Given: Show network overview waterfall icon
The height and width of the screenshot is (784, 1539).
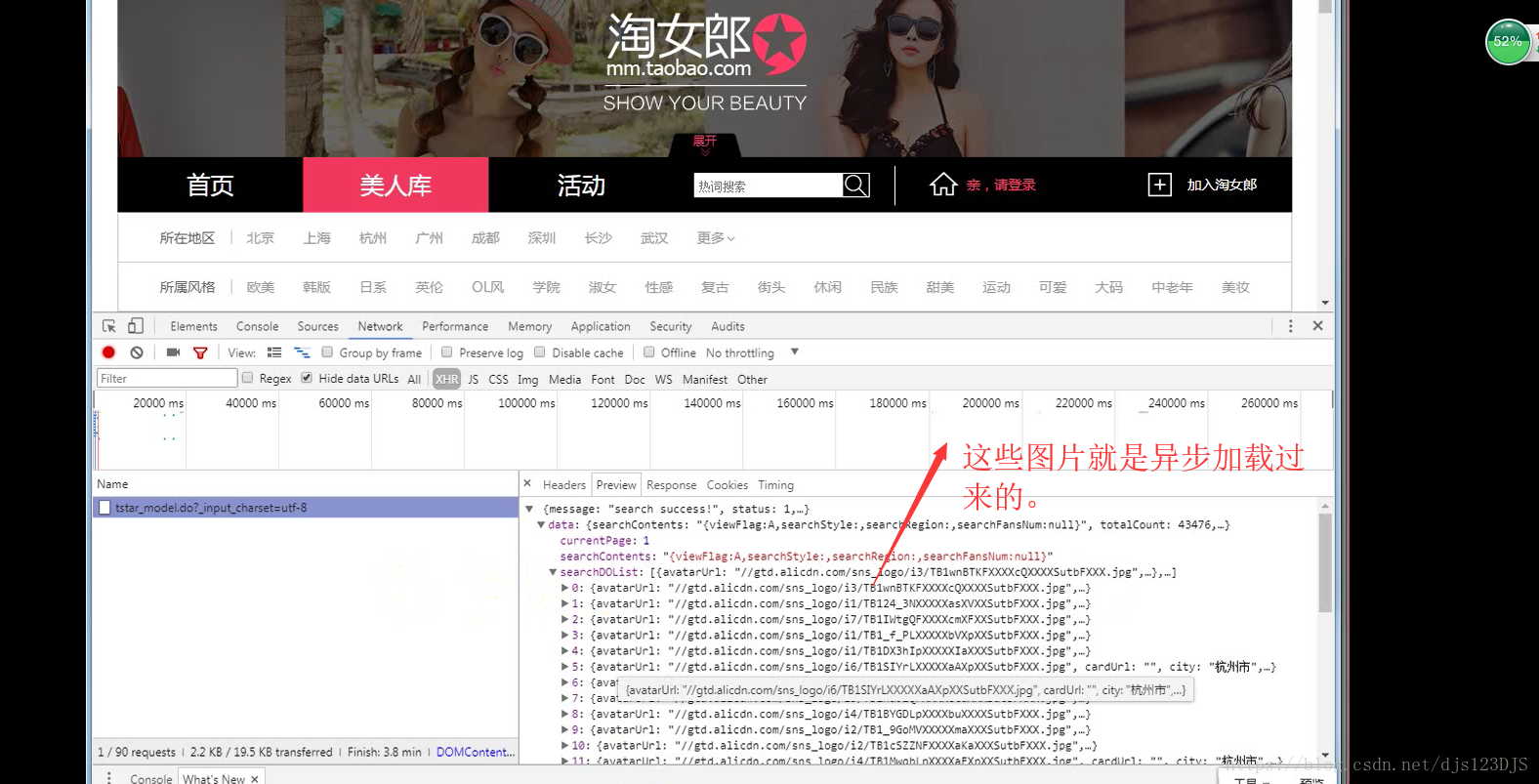Looking at the screenshot, I should pos(302,352).
